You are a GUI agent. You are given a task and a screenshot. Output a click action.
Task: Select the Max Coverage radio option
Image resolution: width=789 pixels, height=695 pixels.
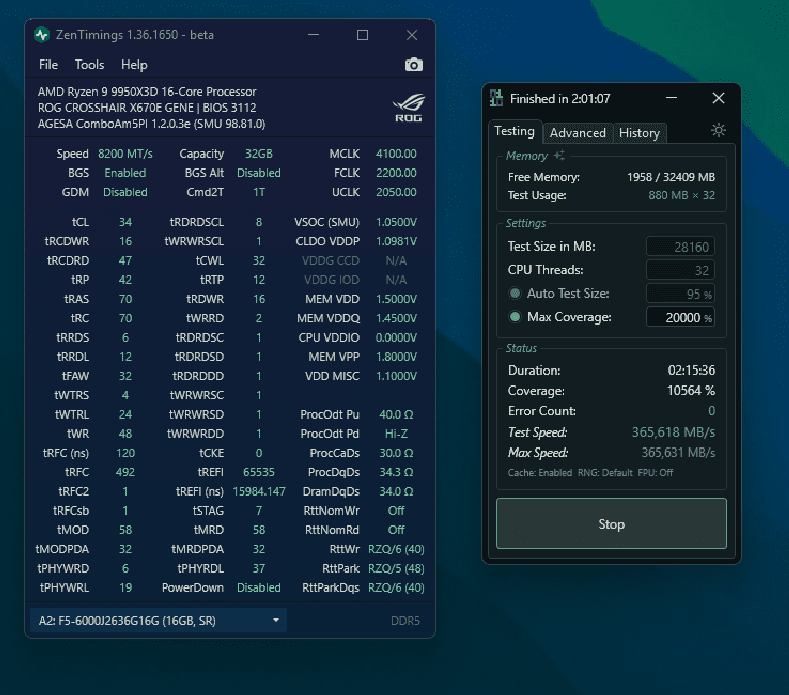coord(515,317)
